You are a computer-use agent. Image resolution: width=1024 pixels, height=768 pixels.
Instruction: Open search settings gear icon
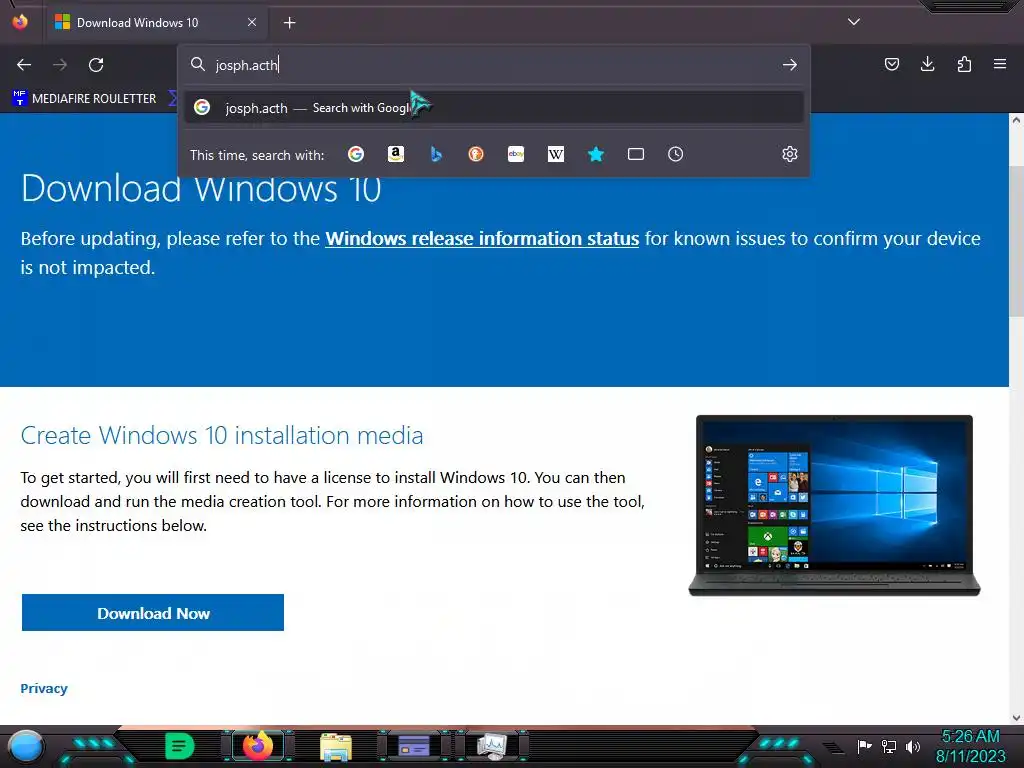790,154
